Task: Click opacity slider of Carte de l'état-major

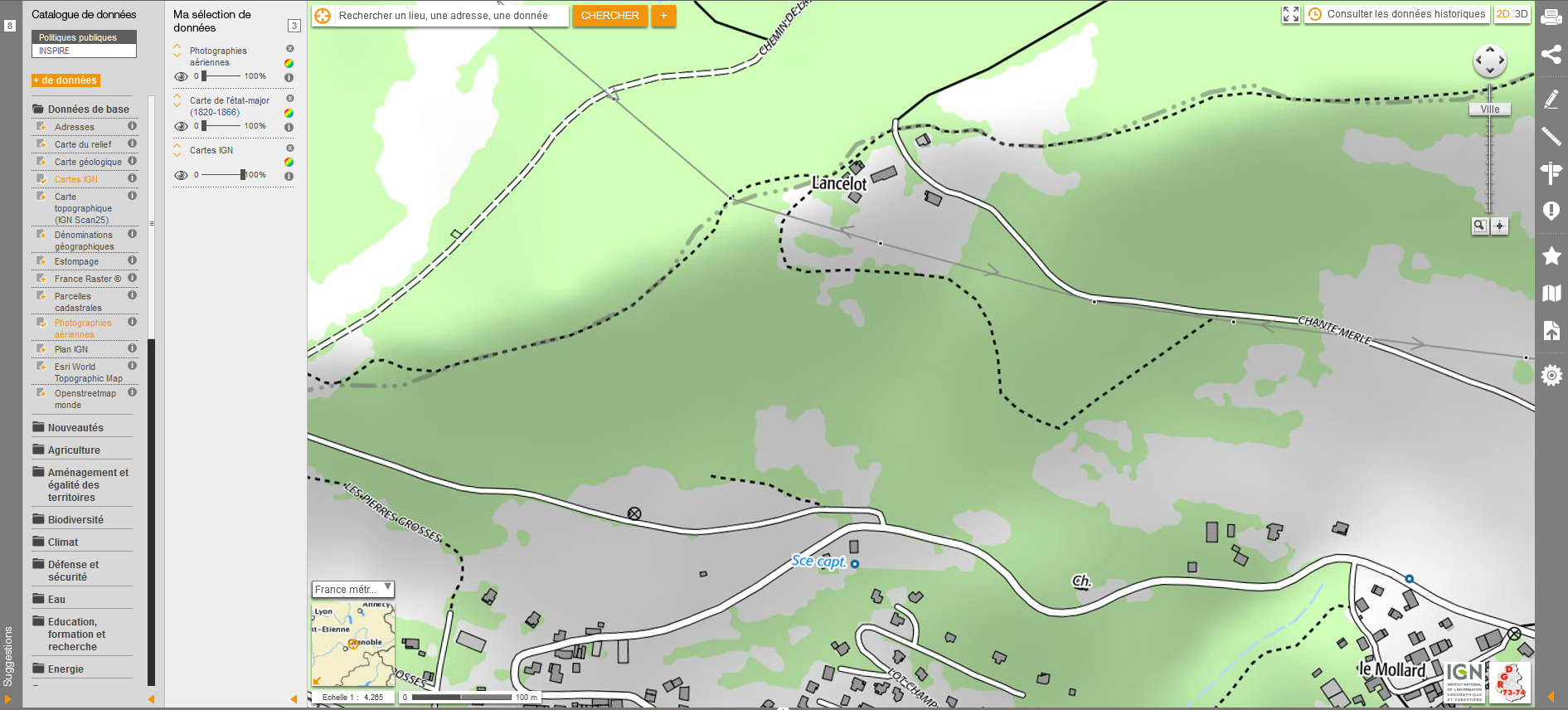Action: click(x=221, y=126)
